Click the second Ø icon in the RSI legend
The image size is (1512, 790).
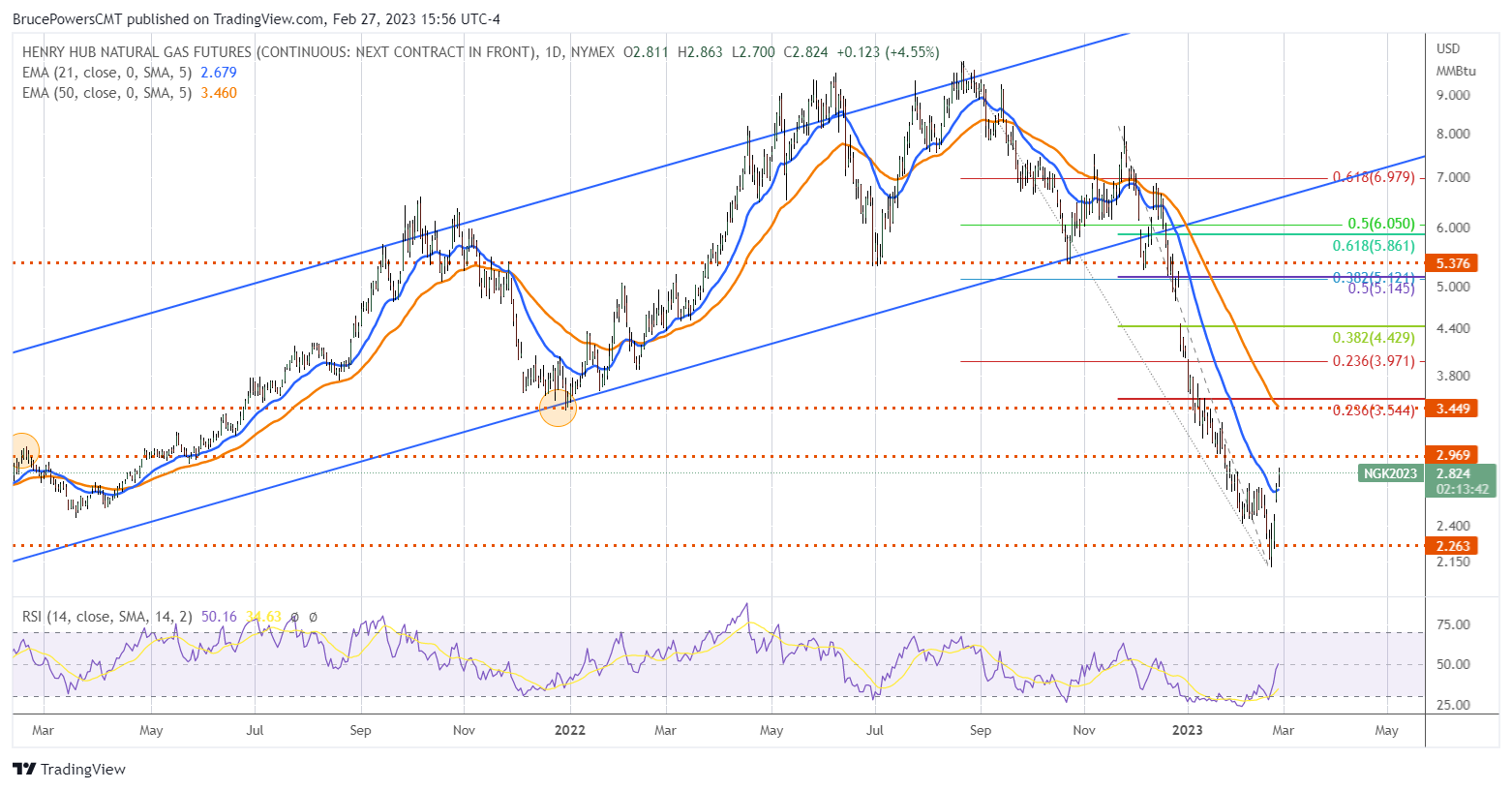(x=313, y=617)
